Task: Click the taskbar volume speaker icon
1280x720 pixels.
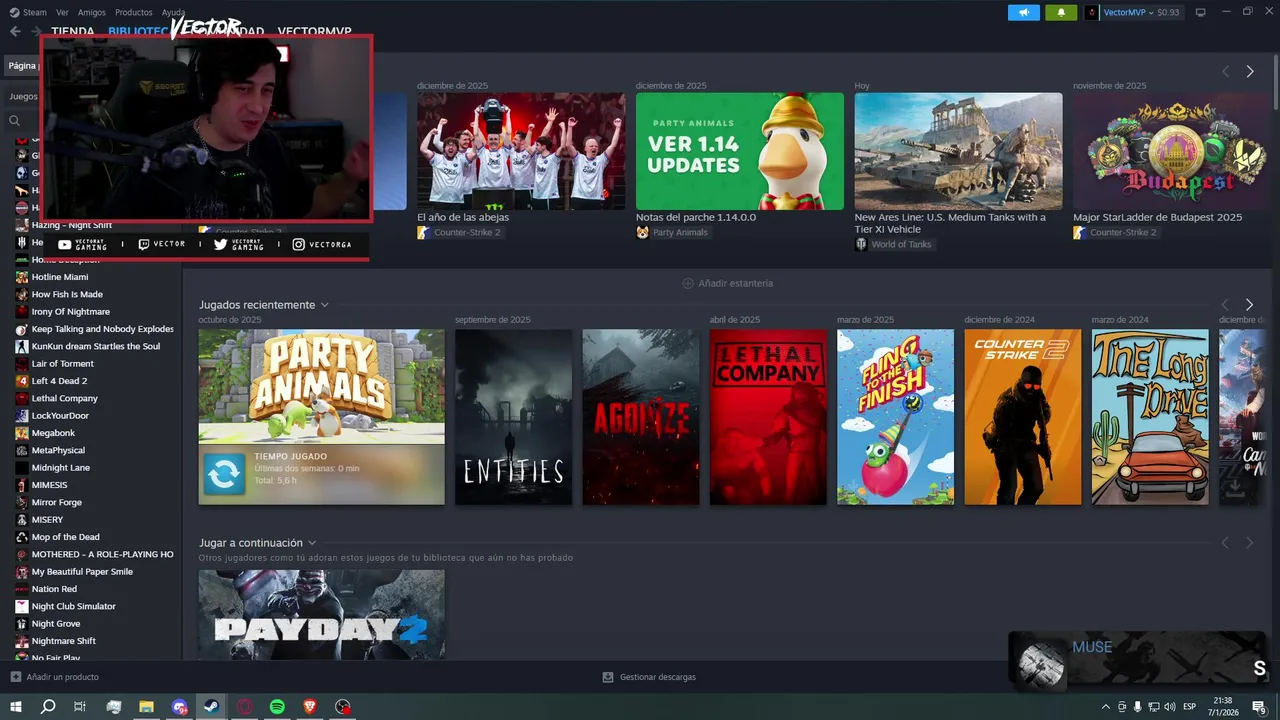Action: [x=1170, y=706]
